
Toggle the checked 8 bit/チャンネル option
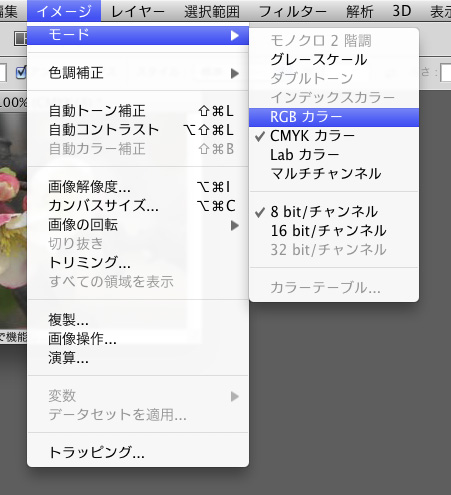334,212
